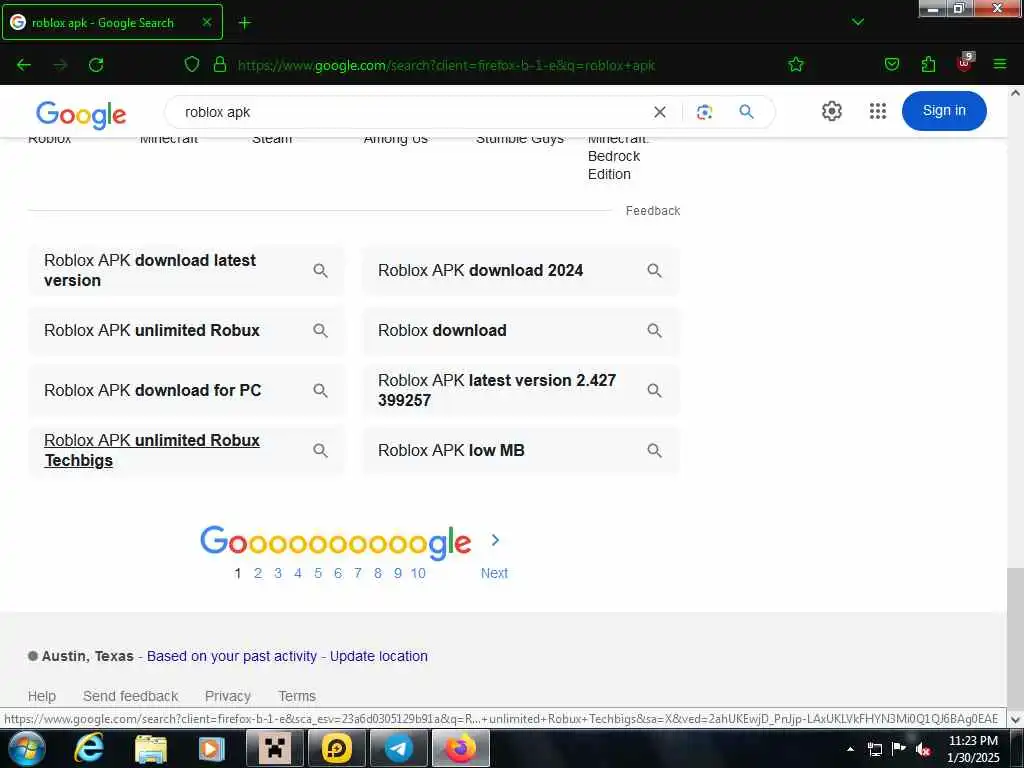Open the Extensions puzzle icon
The width and height of the screenshot is (1024, 768).
click(x=928, y=64)
